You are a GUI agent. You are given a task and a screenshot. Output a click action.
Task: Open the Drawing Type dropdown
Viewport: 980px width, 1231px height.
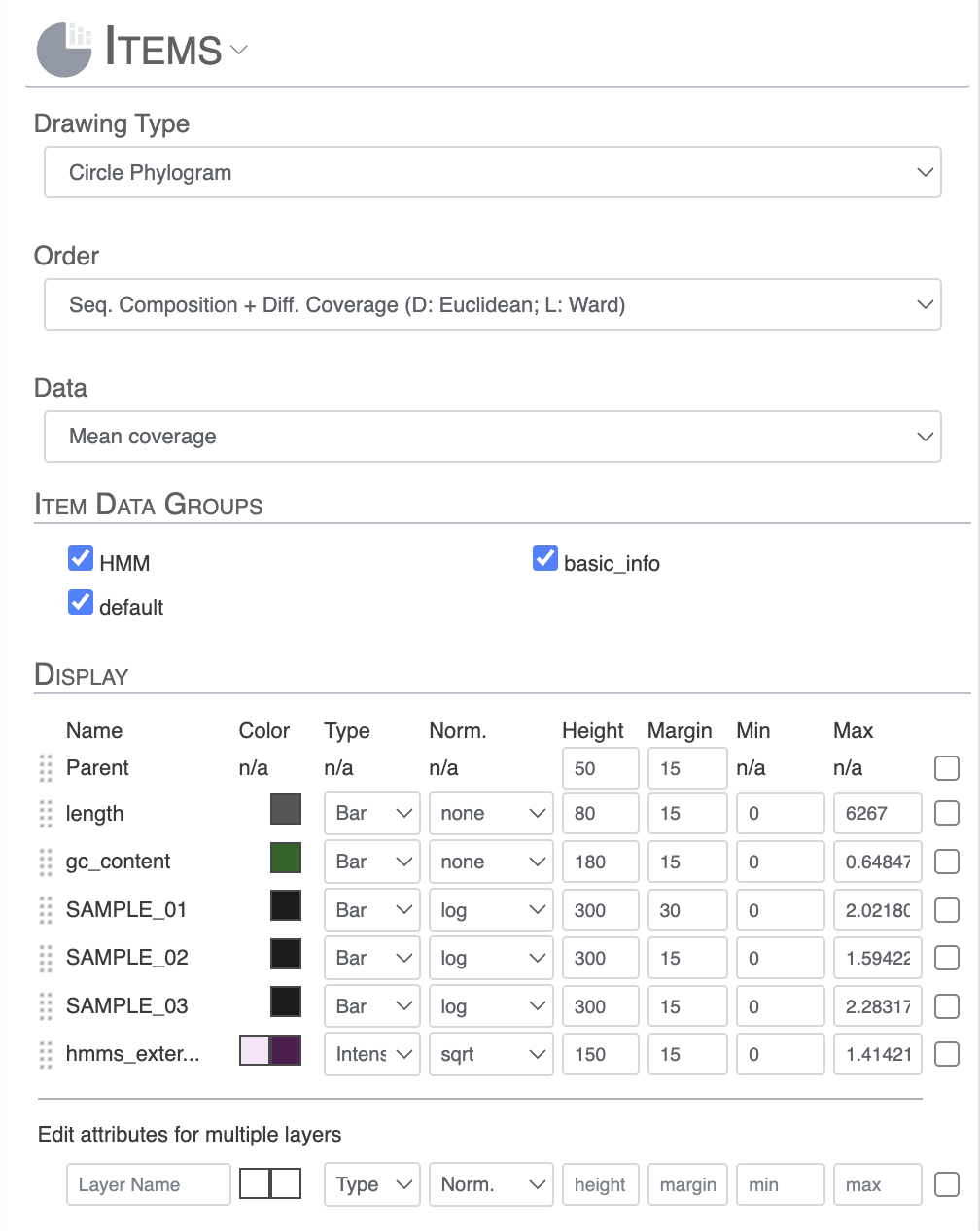tap(492, 173)
